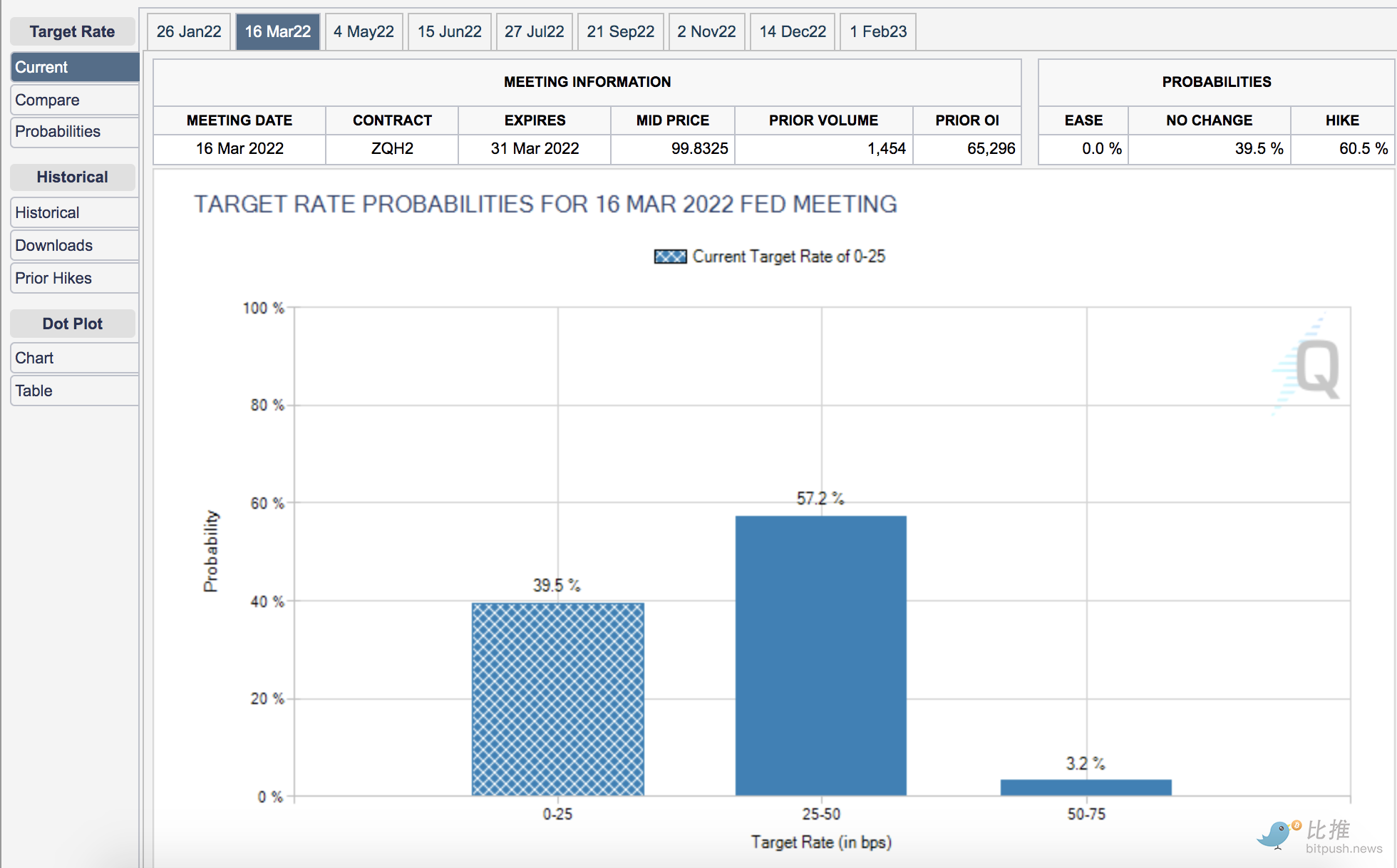Click the 0-25 x-axis label
Screen dimensions: 1397x868
click(x=557, y=814)
